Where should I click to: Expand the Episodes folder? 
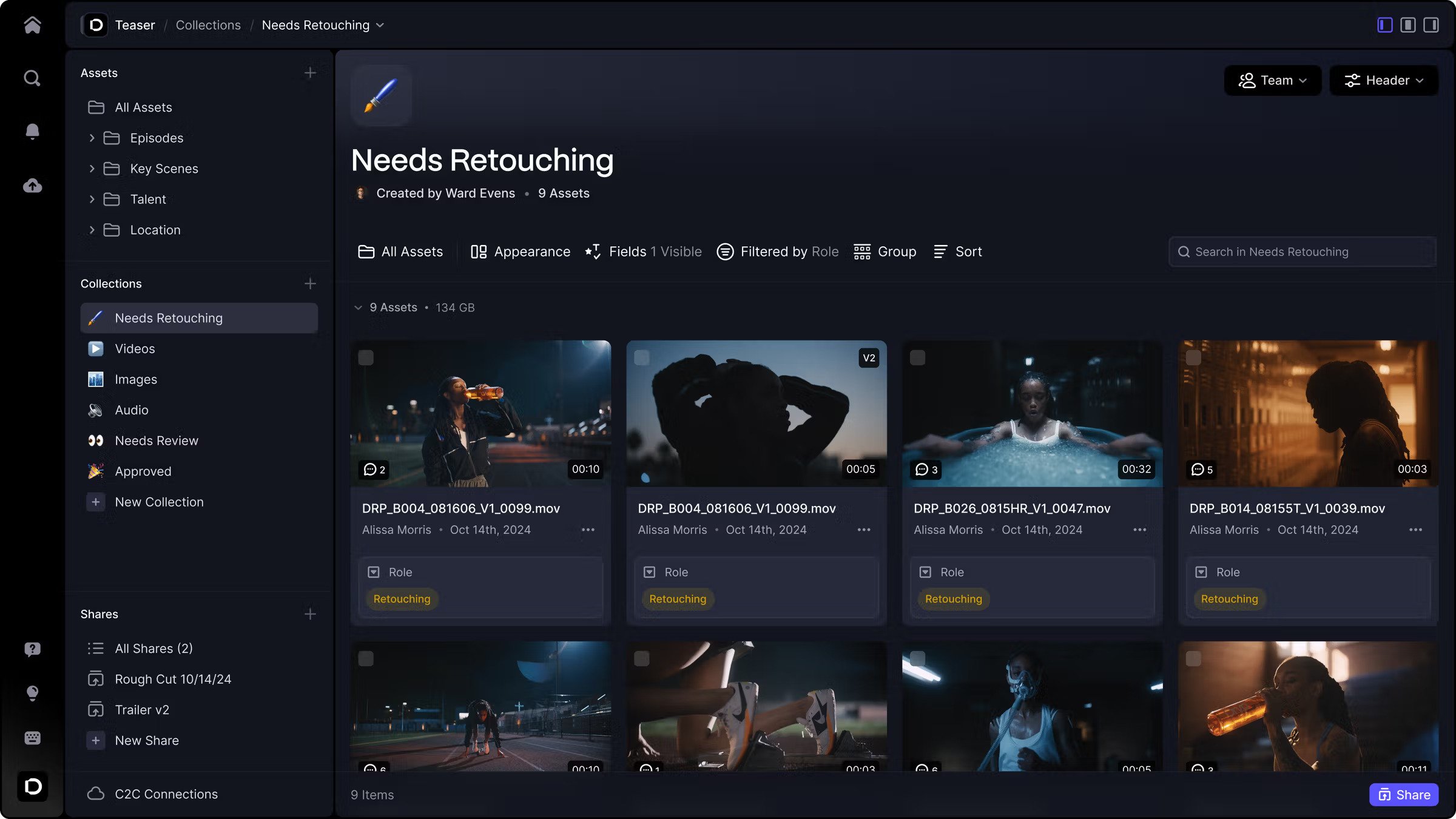tap(92, 138)
